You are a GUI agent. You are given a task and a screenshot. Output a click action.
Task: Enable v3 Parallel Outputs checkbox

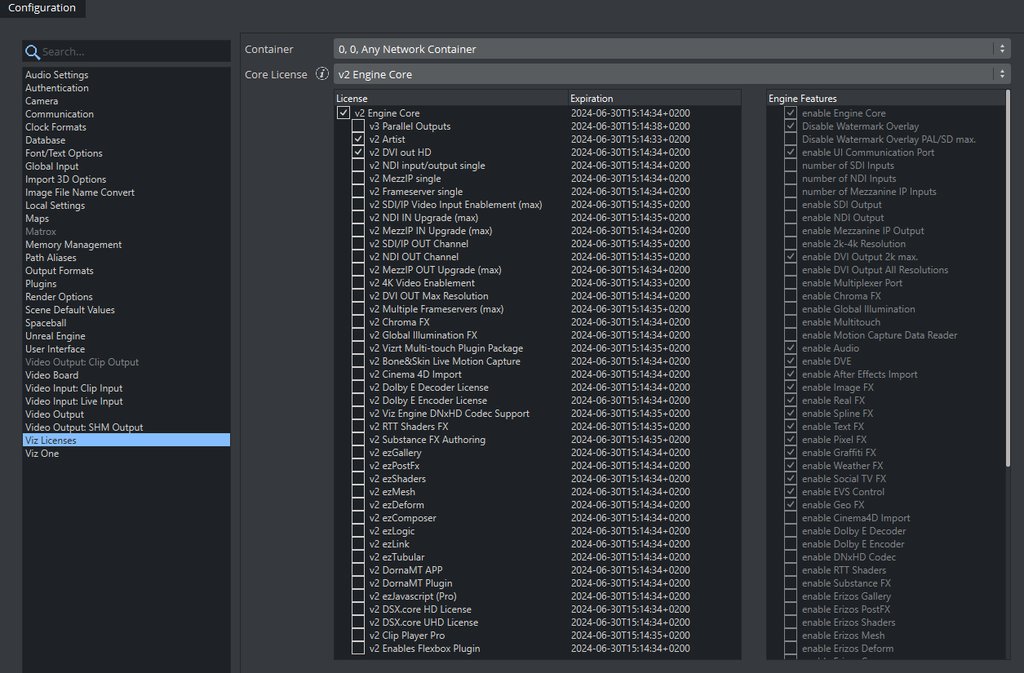coord(358,127)
